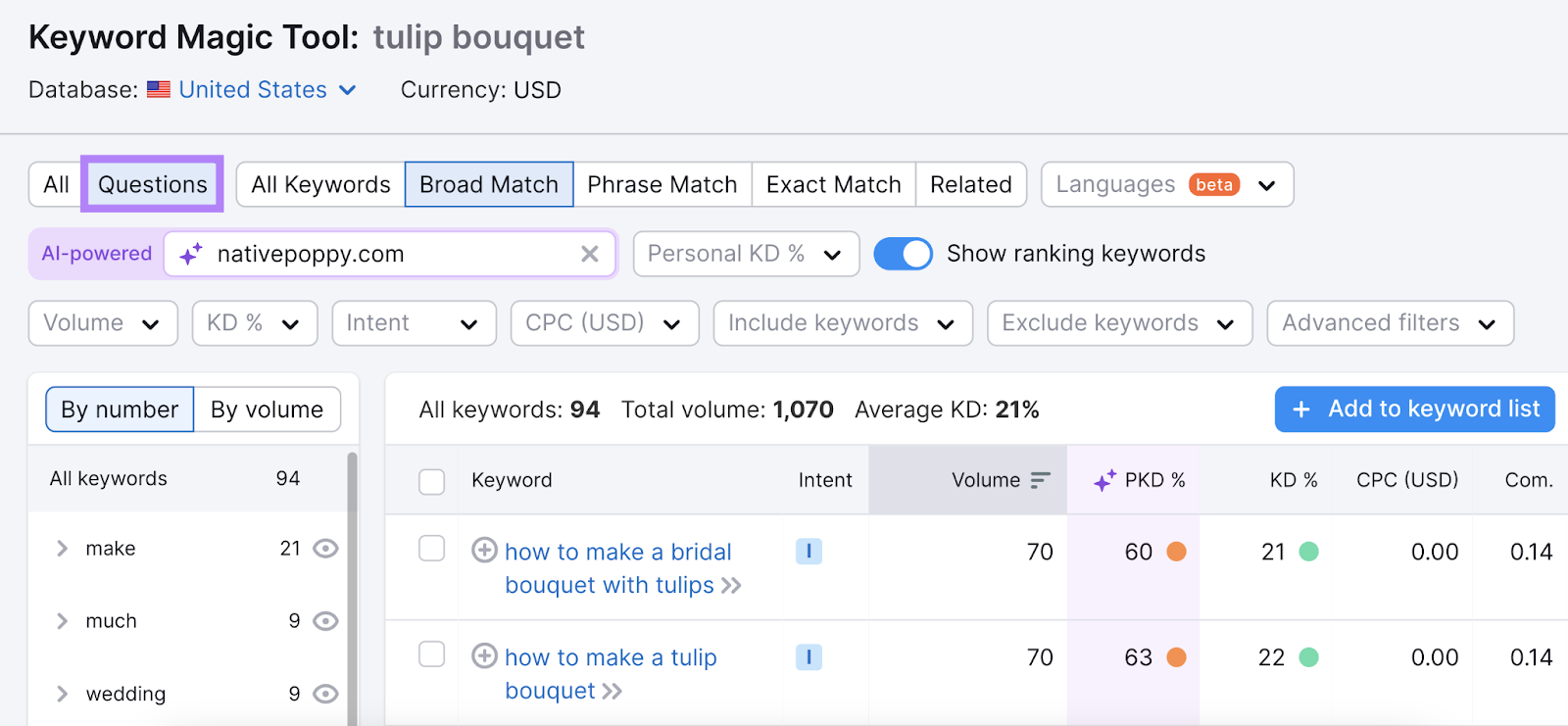The width and height of the screenshot is (1568, 726).
Task: Open the 'how to make a tulip bouquet' keyword link
Action: pyautogui.click(x=609, y=657)
